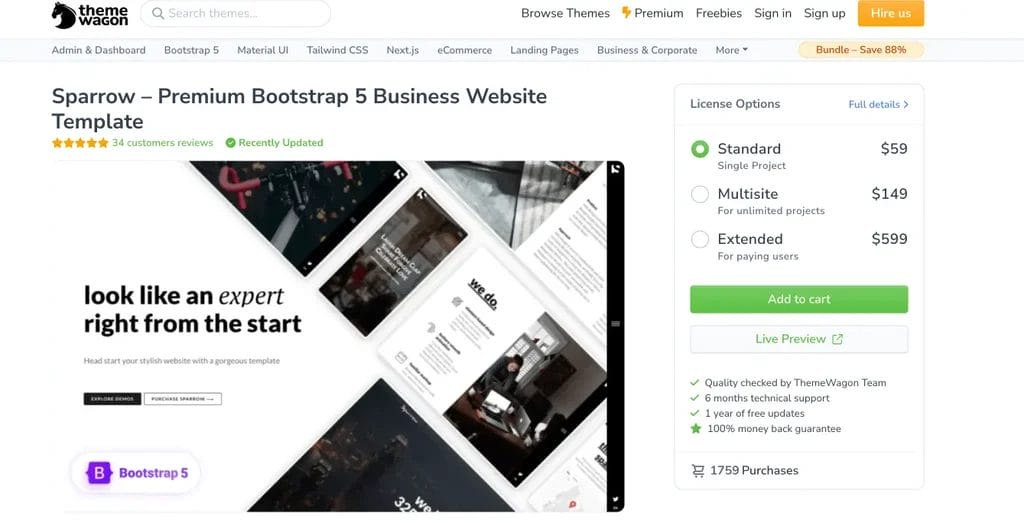Click the Live Preview button

[x=799, y=339]
